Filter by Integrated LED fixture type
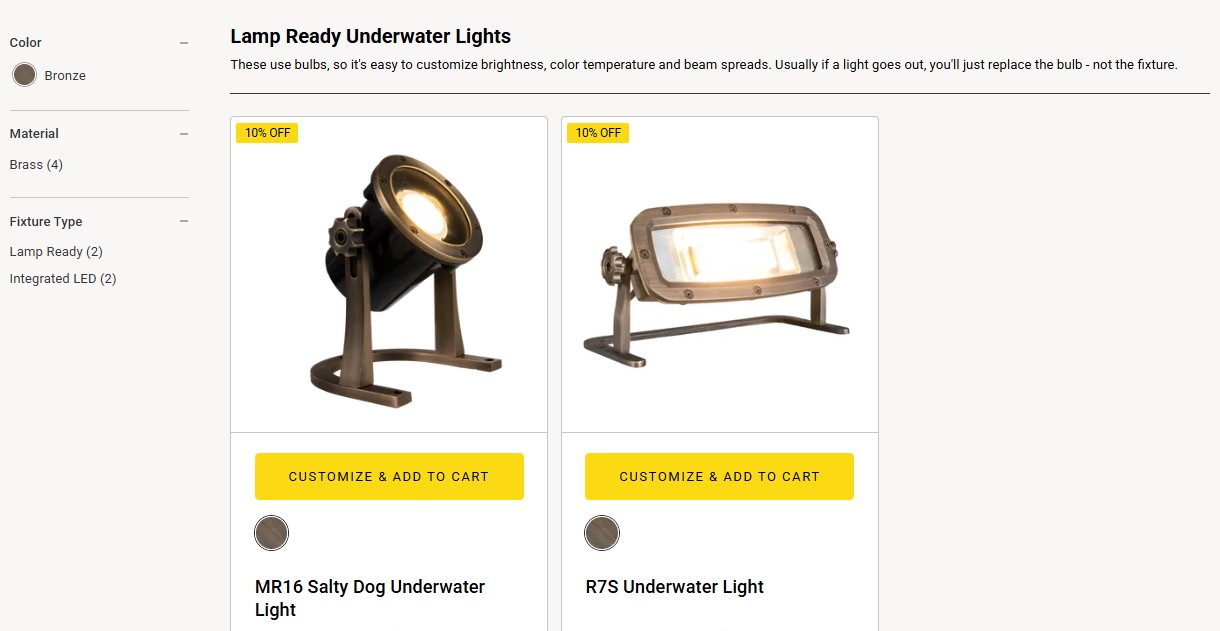This screenshot has height=631, width=1220. [x=63, y=279]
